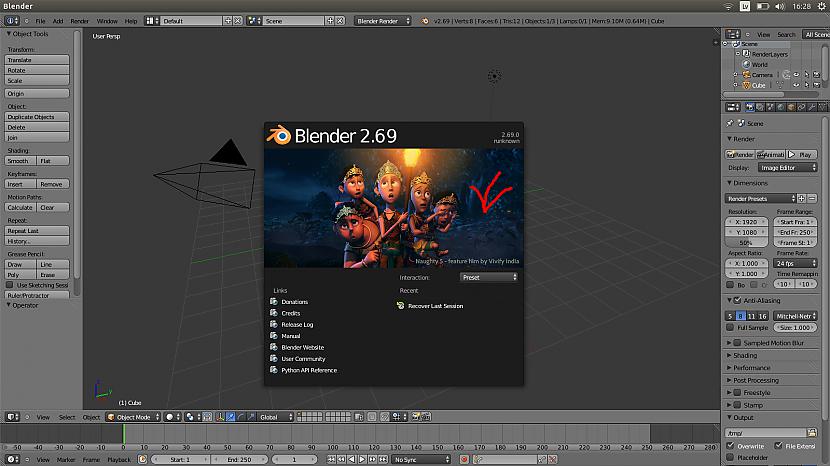Screen dimensions: 830x466
Task: Open Global orientation dropdown
Action: click(275, 417)
